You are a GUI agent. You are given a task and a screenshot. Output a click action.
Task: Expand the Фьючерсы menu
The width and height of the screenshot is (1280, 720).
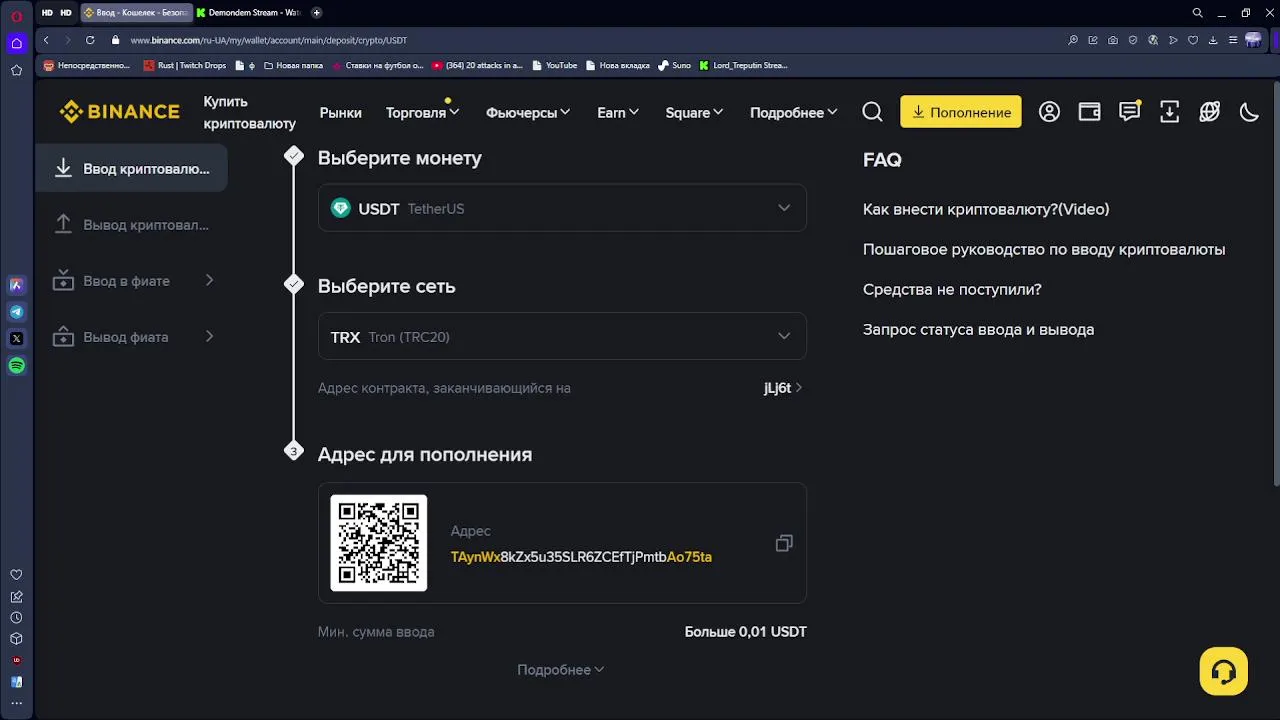(528, 113)
